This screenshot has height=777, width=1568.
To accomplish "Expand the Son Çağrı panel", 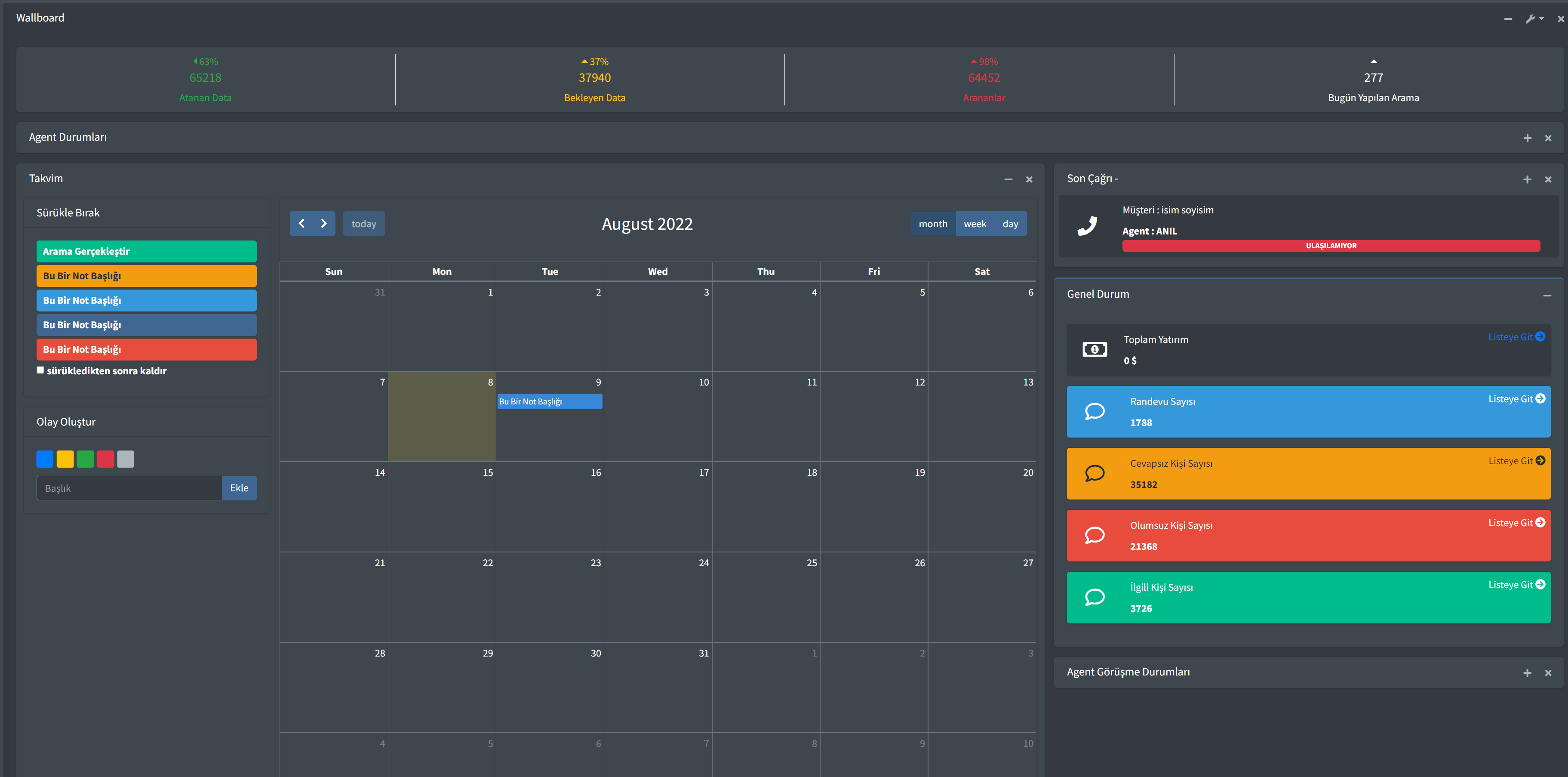I will click(1527, 180).
